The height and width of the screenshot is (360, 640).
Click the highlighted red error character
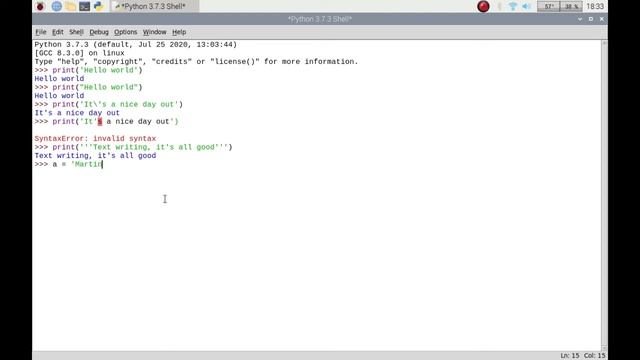[100, 122]
